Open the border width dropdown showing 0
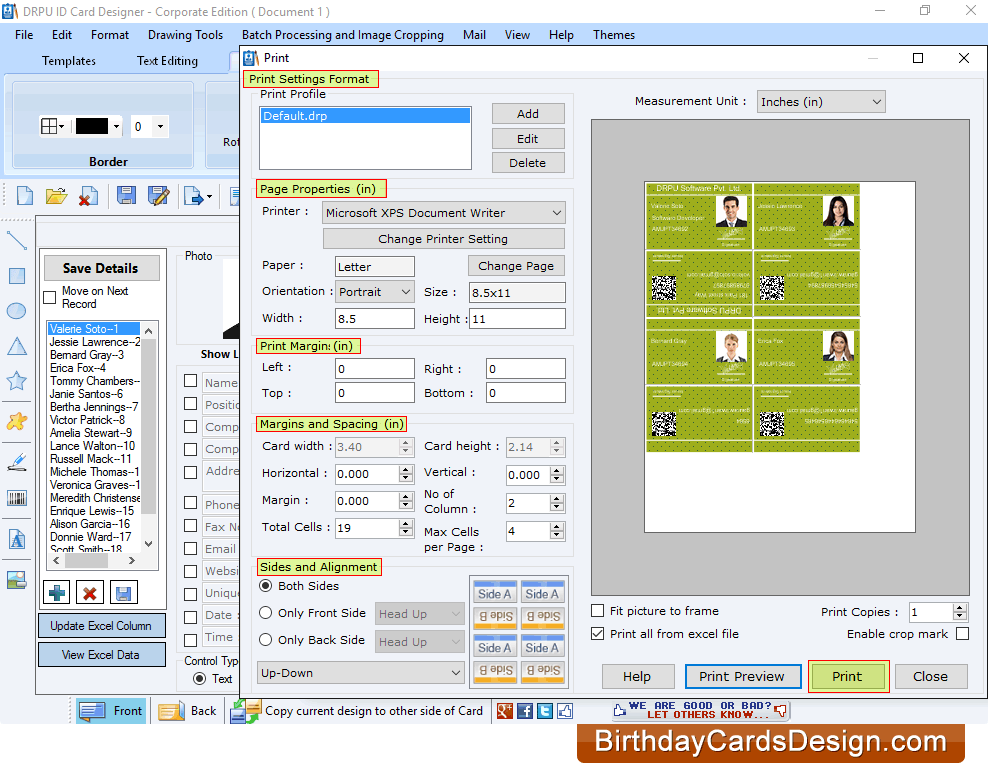 [161, 127]
